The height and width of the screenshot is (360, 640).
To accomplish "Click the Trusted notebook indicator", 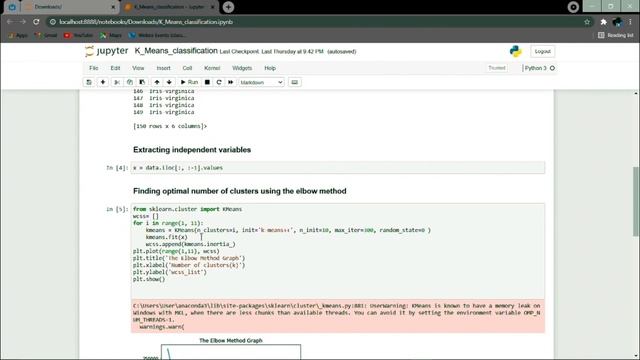I will 497,68.
